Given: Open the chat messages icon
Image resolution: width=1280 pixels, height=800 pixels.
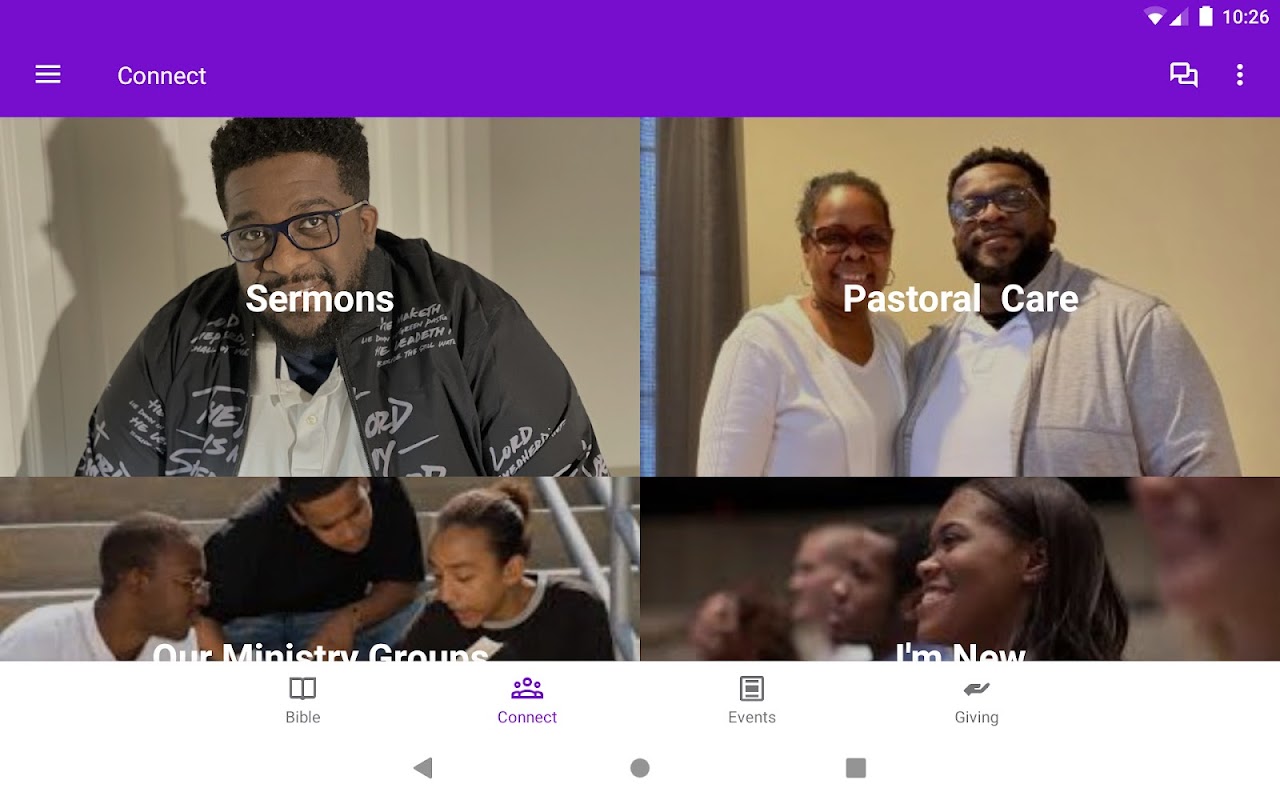Looking at the screenshot, I should pos(1184,75).
